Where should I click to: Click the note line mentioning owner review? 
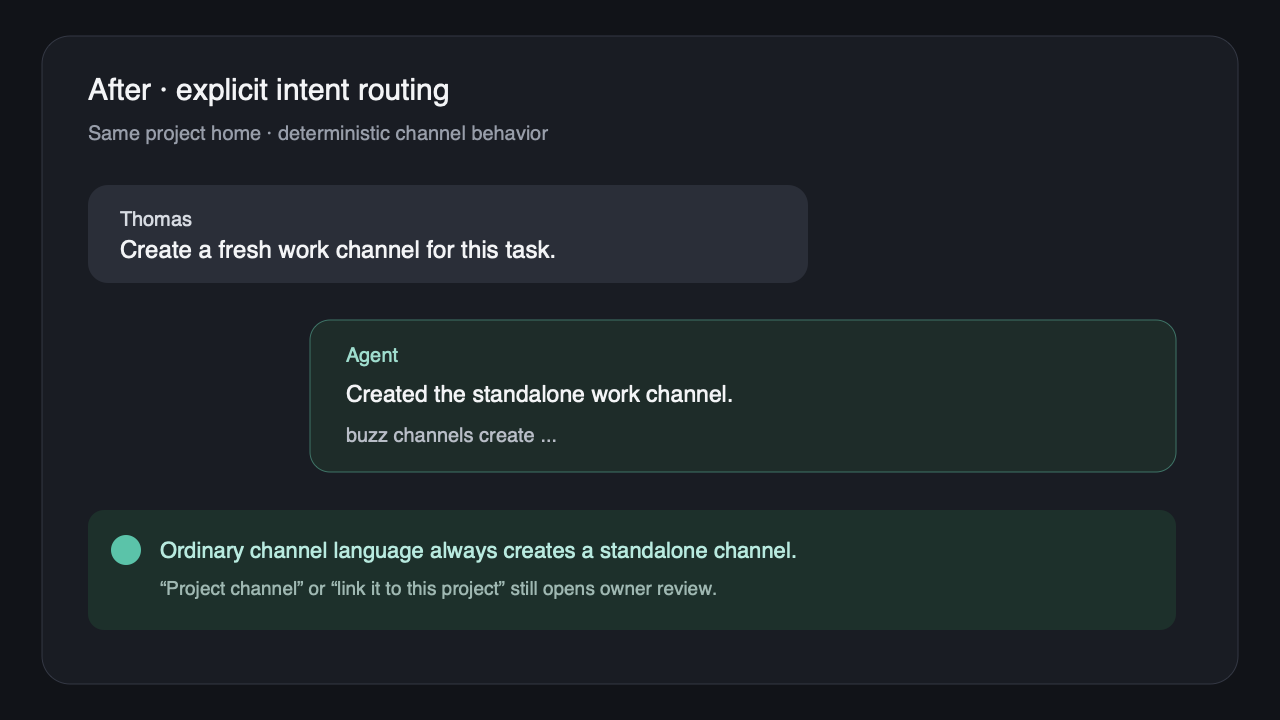[438, 588]
